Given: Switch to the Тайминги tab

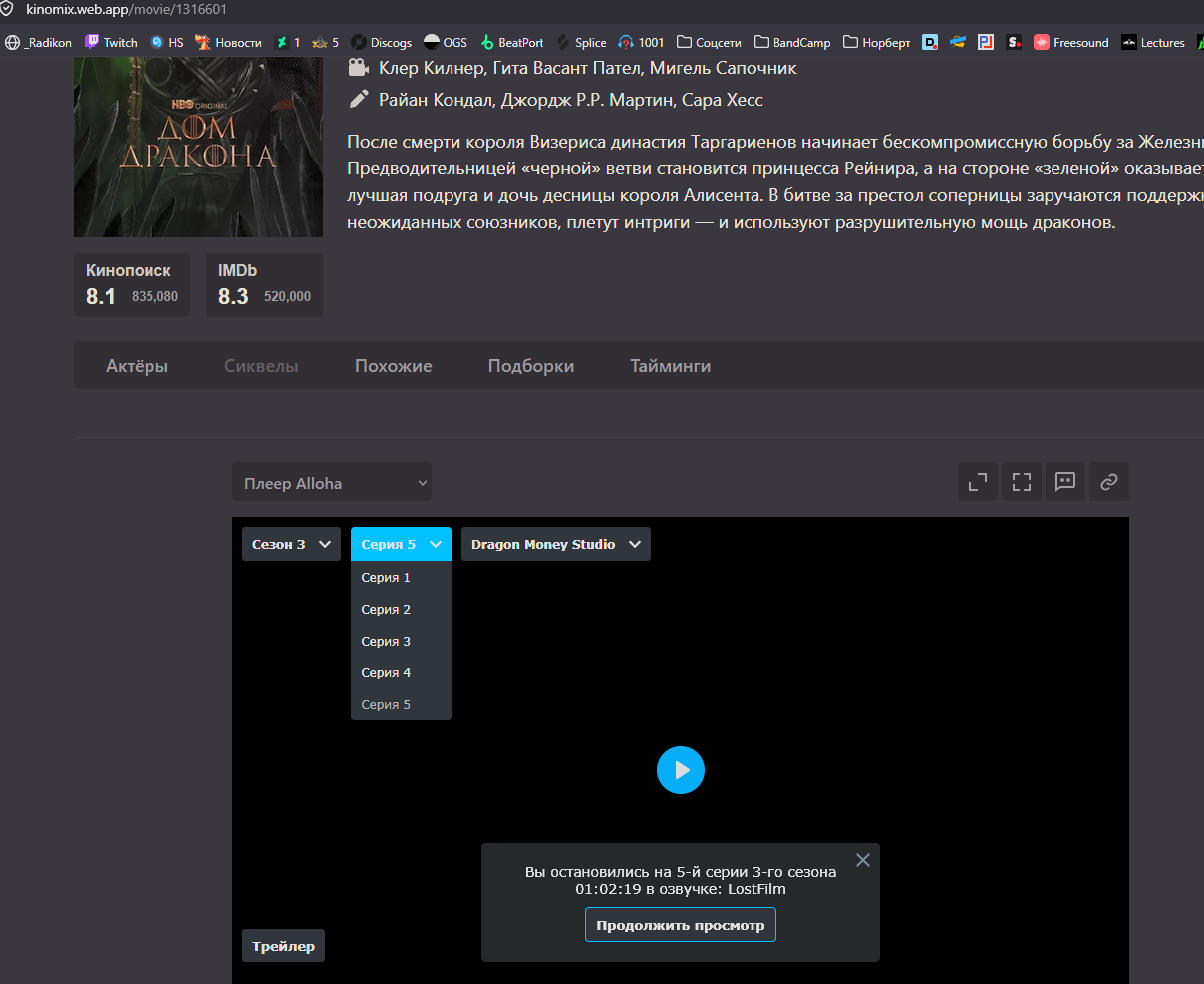Looking at the screenshot, I should 671,366.
